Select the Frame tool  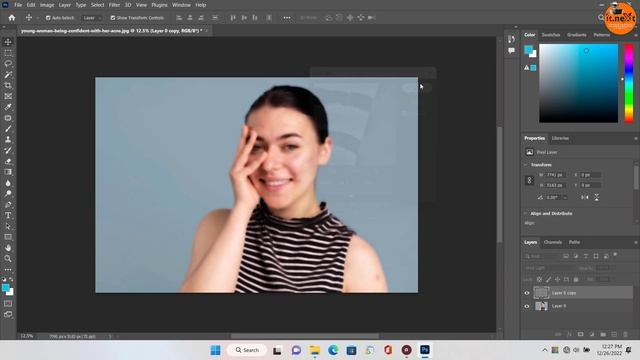[x=8, y=96]
